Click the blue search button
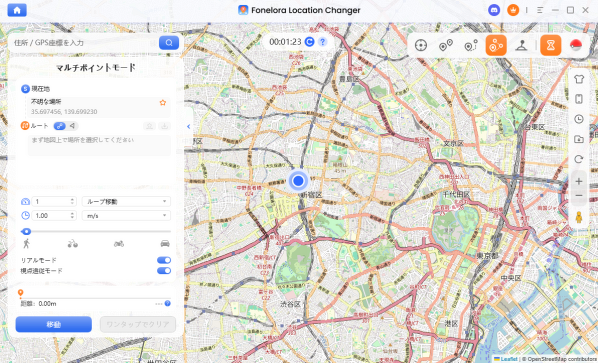This screenshot has width=598, height=363. [x=169, y=43]
